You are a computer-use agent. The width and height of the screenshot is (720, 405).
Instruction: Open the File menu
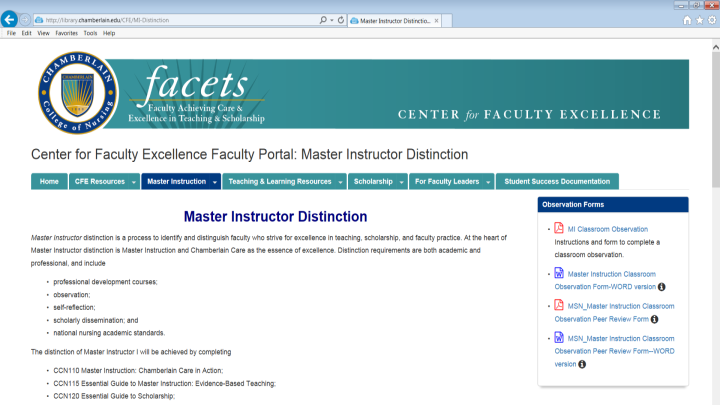[x=11, y=33]
